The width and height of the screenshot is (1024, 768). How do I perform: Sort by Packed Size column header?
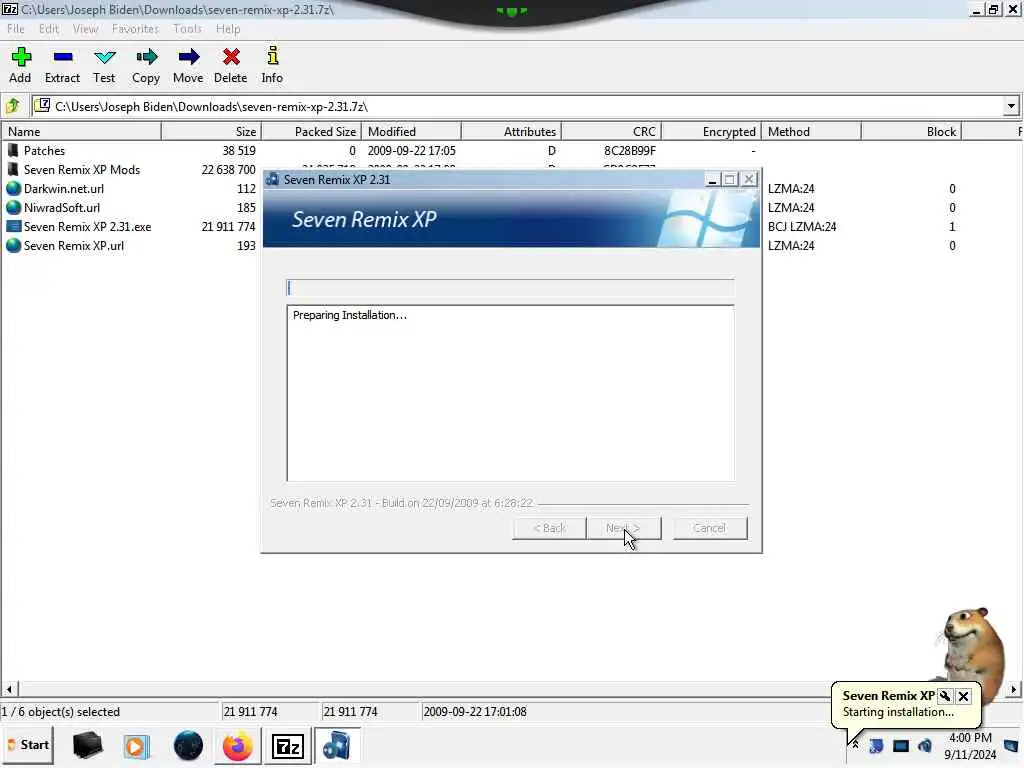[312, 131]
